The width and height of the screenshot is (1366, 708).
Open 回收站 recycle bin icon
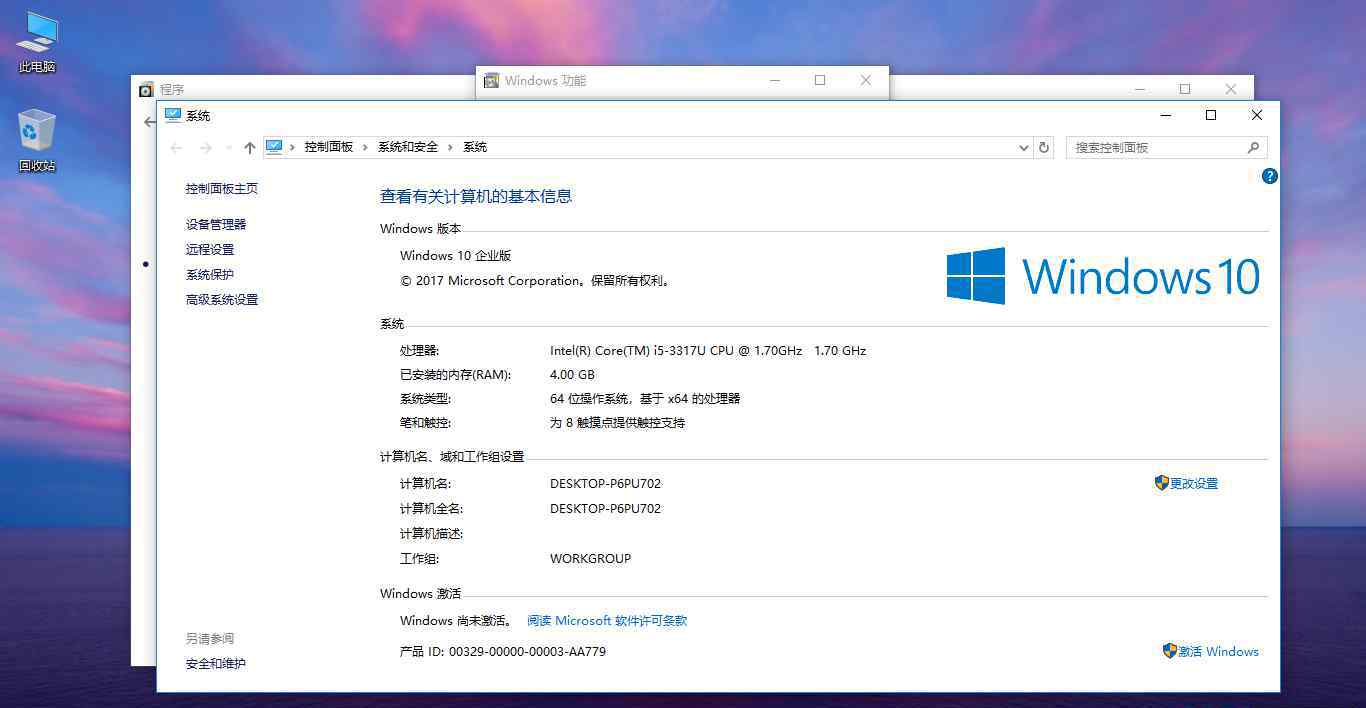[x=37, y=140]
